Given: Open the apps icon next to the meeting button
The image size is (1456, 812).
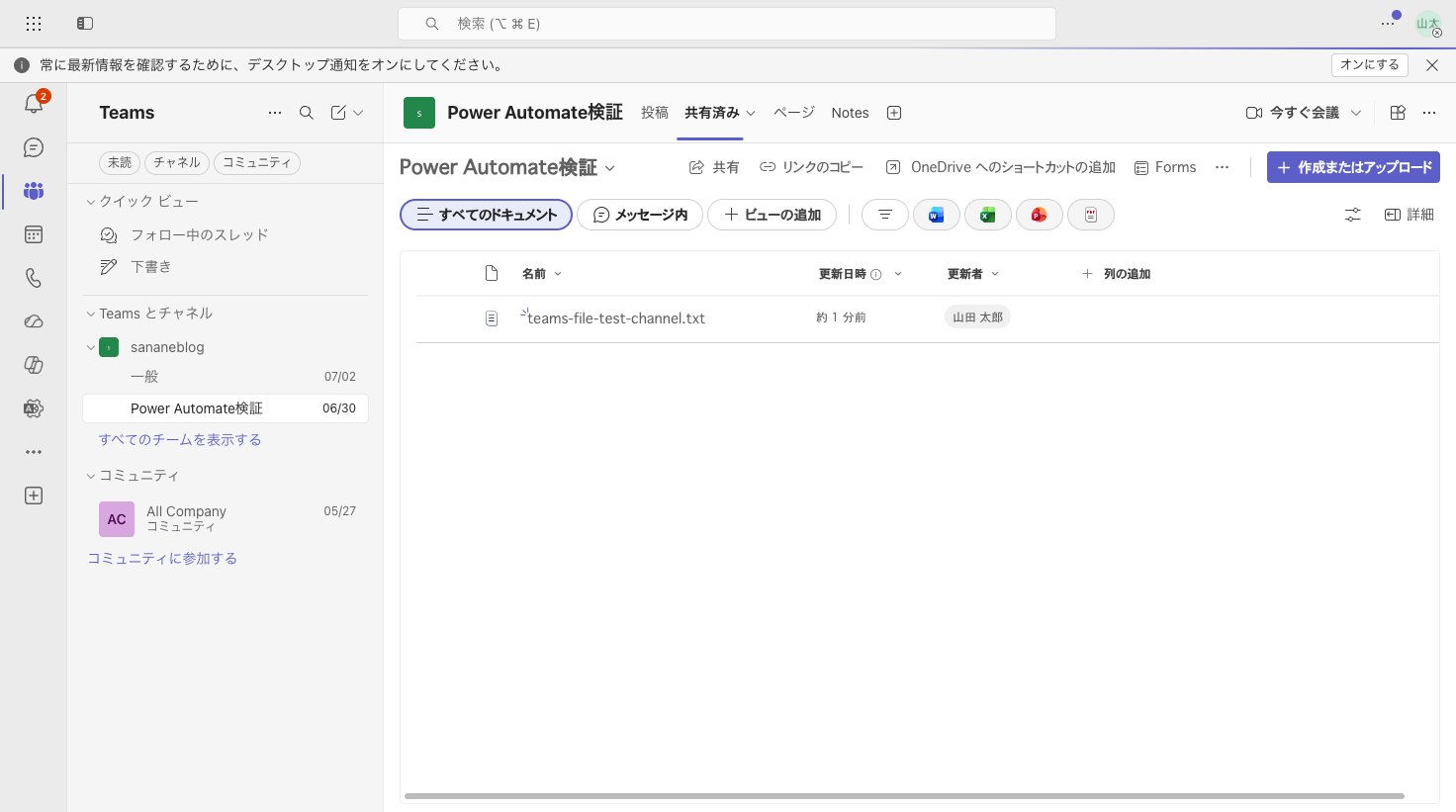Looking at the screenshot, I should coord(1398,113).
